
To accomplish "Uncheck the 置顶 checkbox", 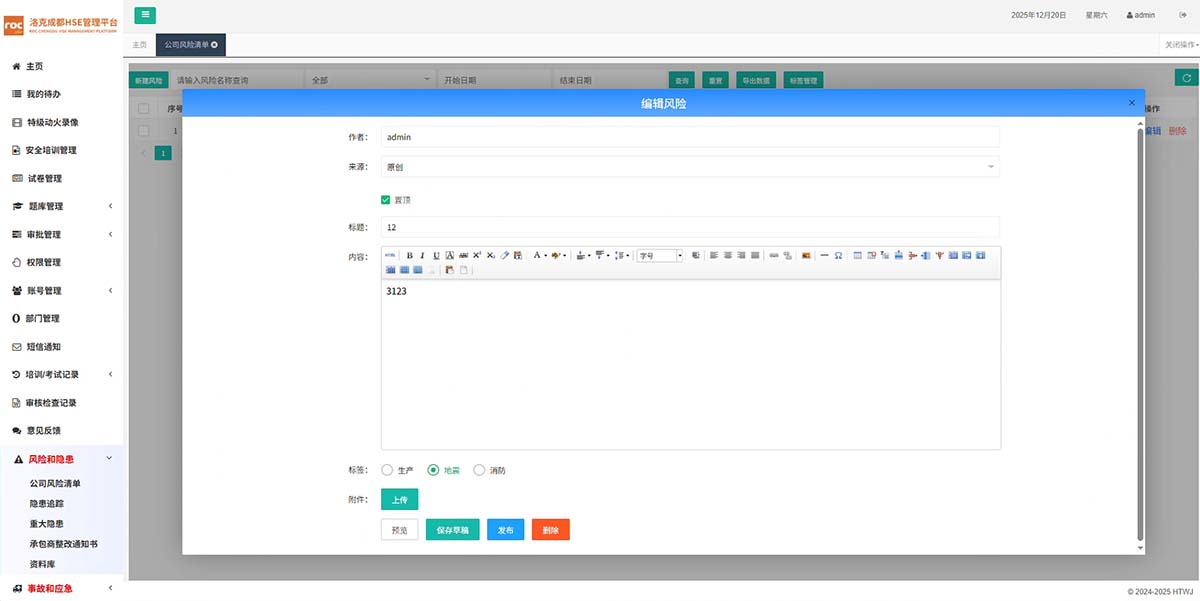I will tap(386, 200).
